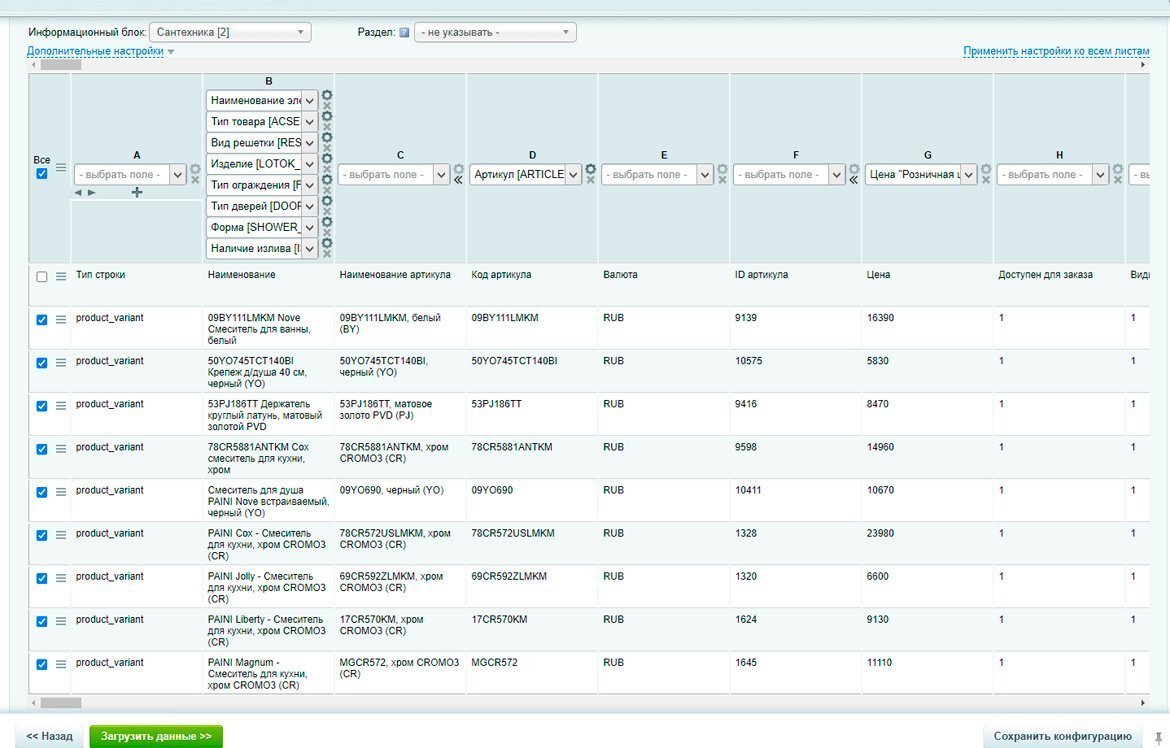Check the header row Тип строки checkbox
The height and width of the screenshot is (748, 1170).
point(41,277)
